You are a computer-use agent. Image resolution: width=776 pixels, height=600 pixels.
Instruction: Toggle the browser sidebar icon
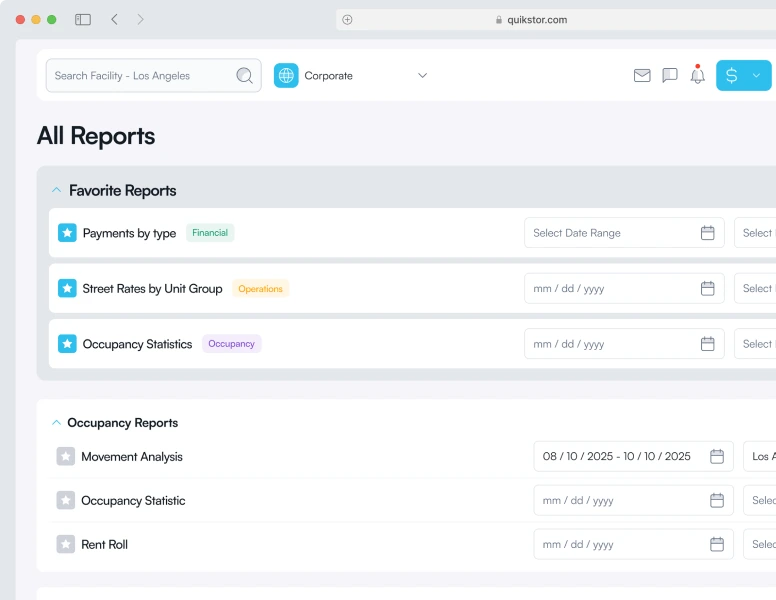[x=83, y=19]
